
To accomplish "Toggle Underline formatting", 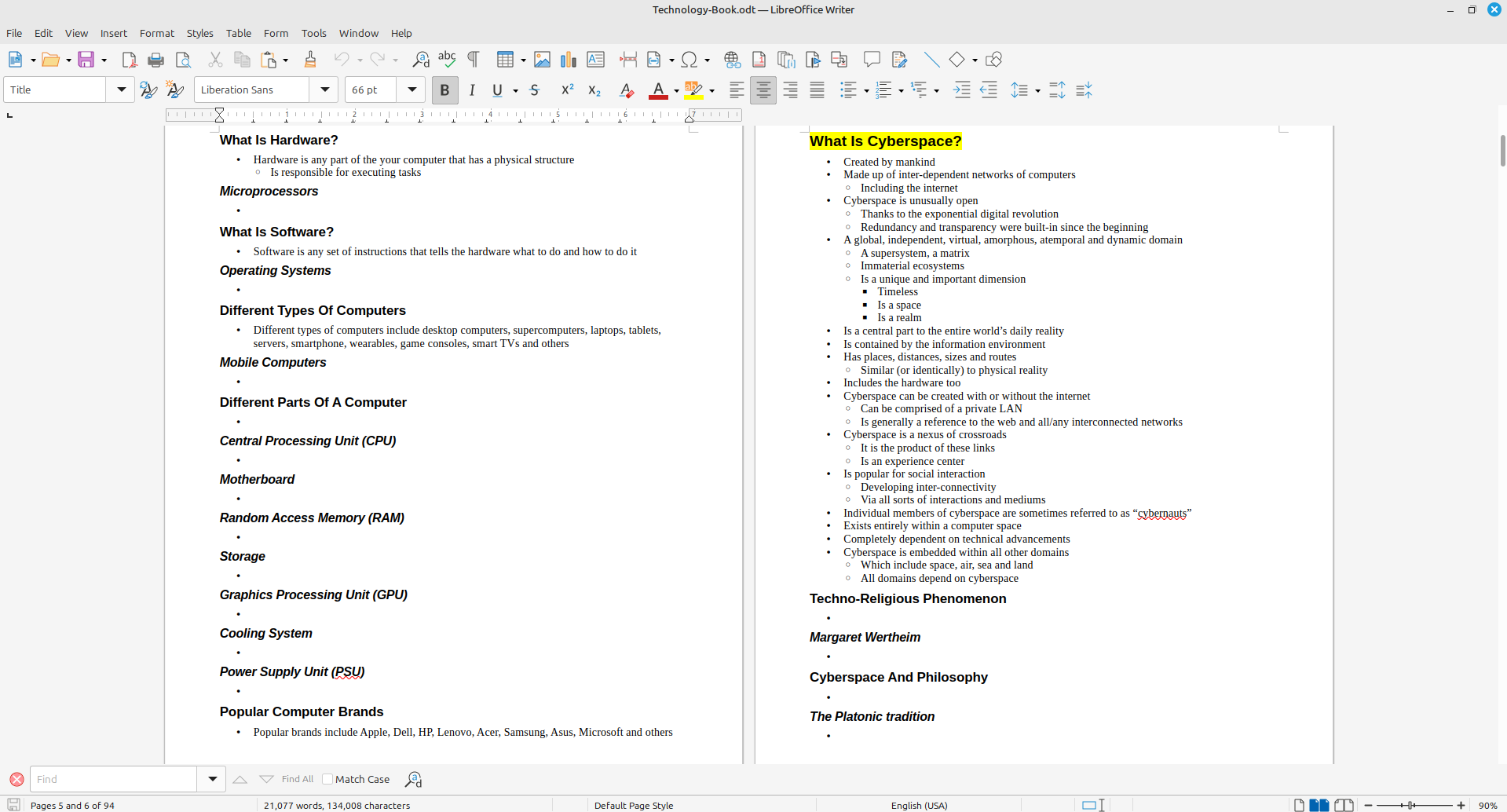I will click(x=497, y=90).
